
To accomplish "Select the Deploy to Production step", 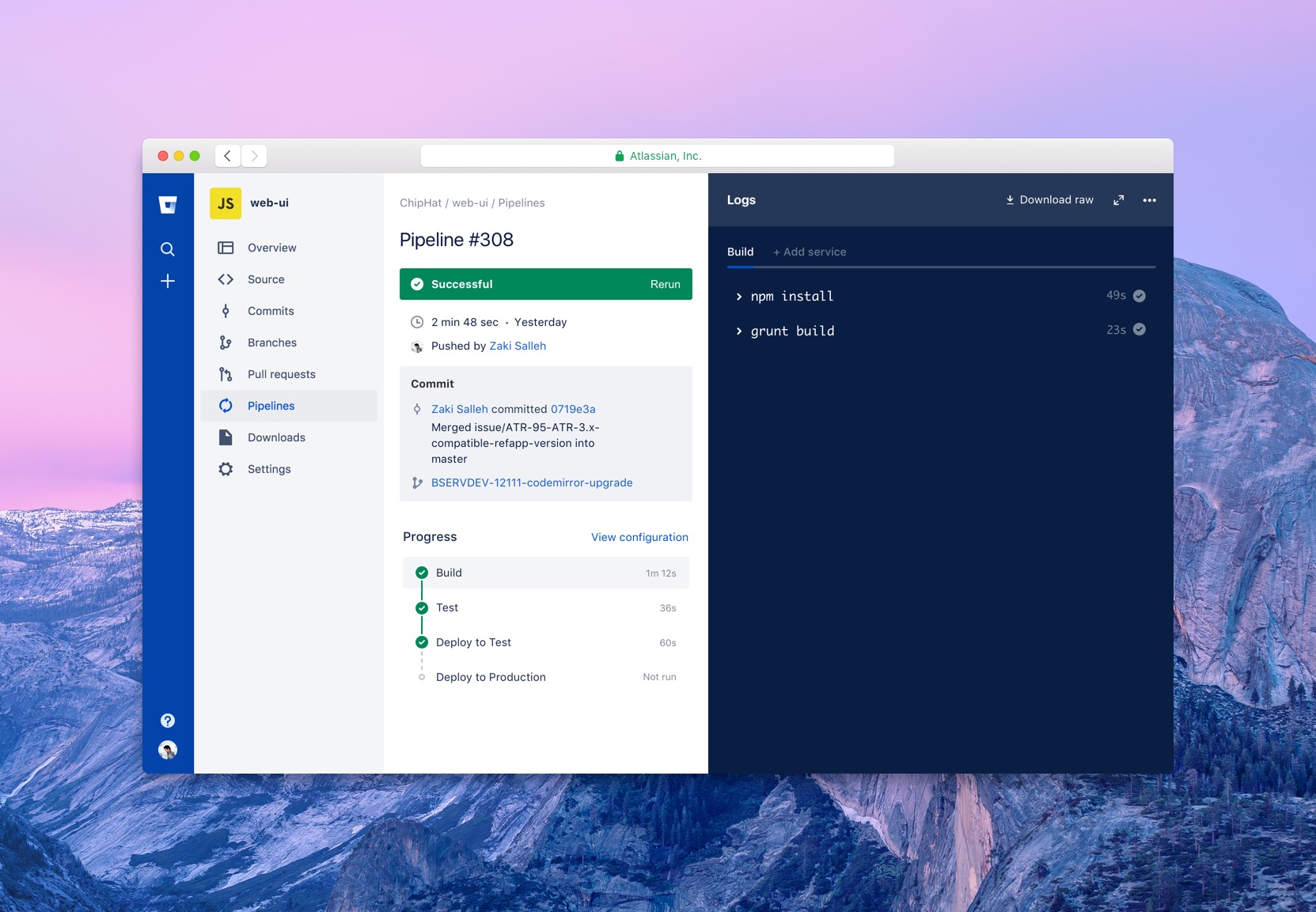I will (546, 677).
